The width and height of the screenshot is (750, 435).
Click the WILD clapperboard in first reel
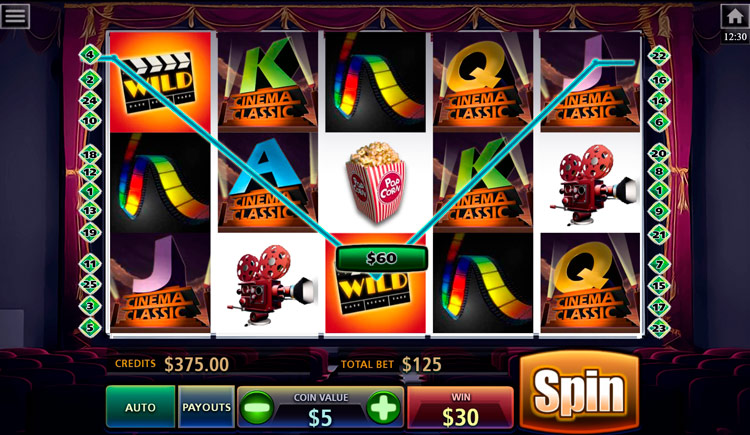click(x=160, y=82)
